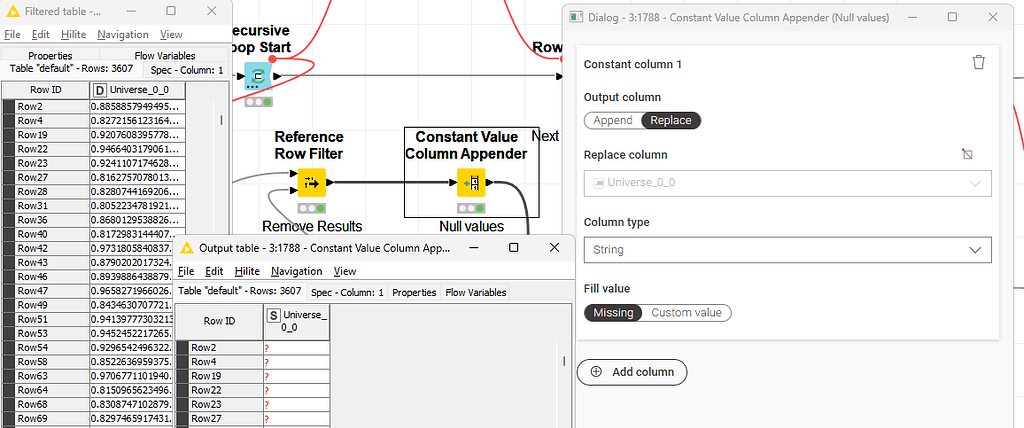Click Row ID header in Output table

(219, 321)
